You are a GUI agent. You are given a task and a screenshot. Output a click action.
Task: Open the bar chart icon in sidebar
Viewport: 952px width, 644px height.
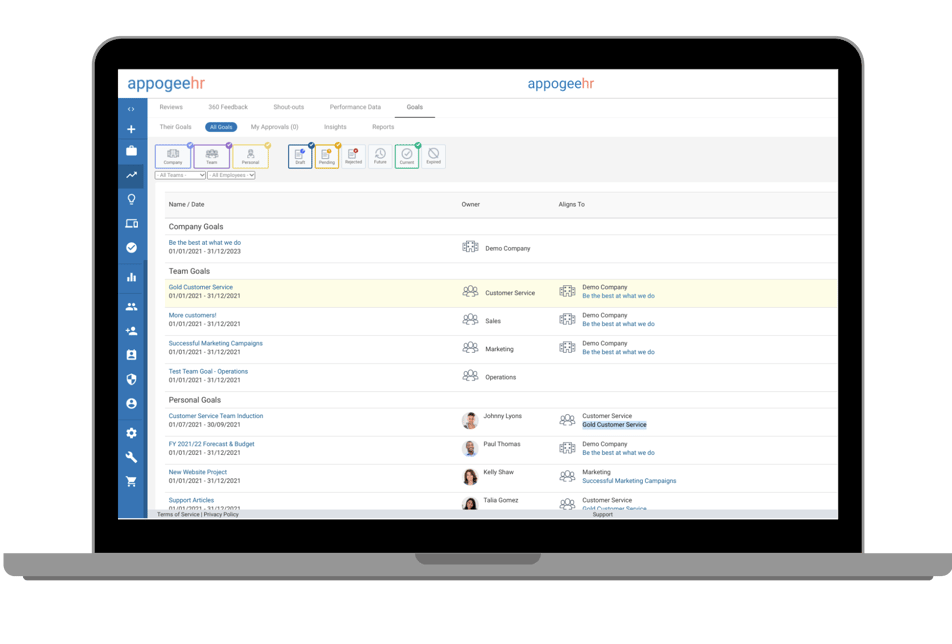131,277
